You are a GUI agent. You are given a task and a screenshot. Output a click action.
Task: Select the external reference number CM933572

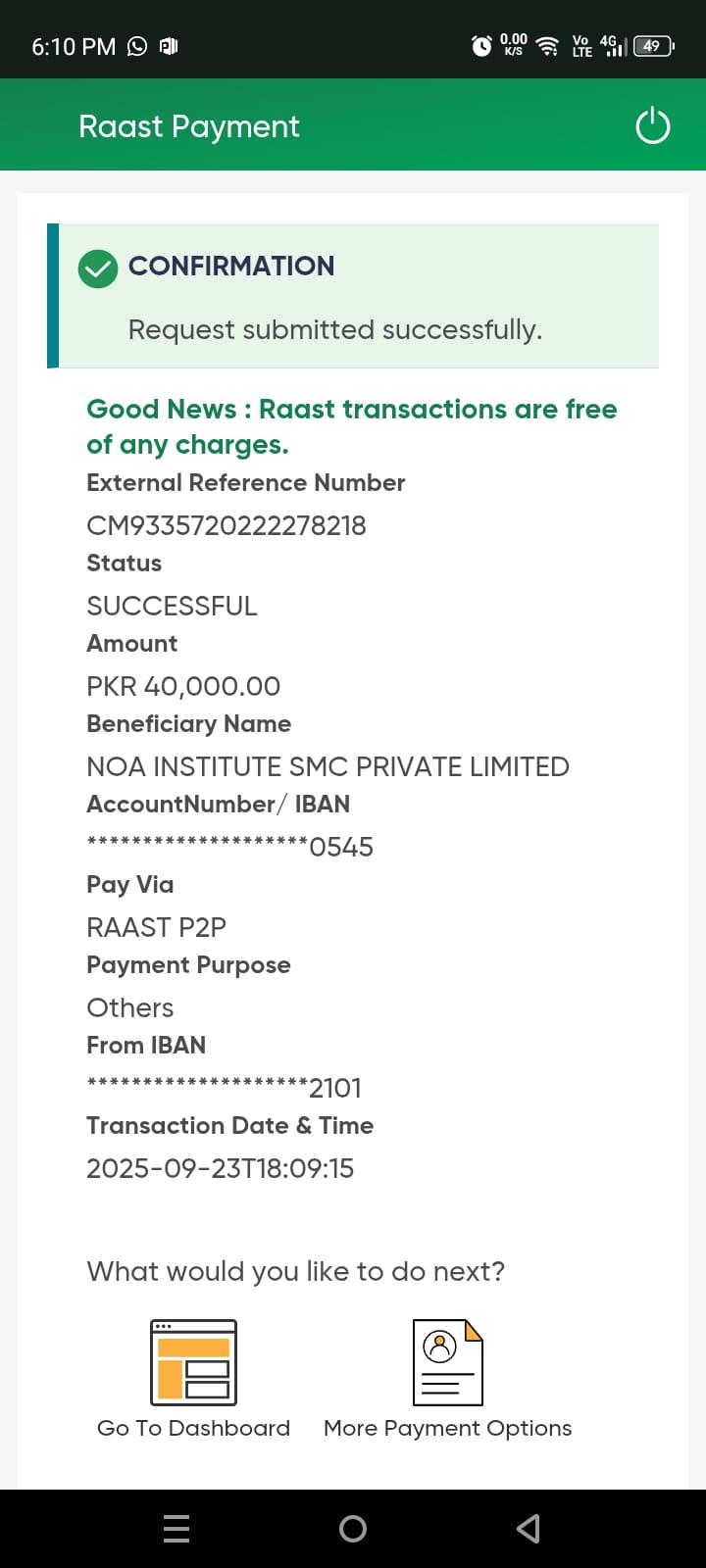pyautogui.click(x=226, y=525)
